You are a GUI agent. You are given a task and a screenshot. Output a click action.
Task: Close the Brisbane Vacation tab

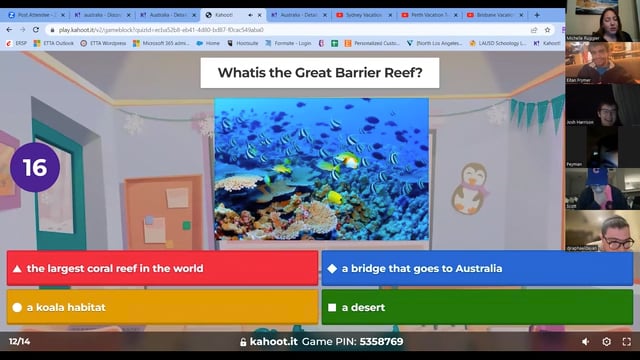521,15
